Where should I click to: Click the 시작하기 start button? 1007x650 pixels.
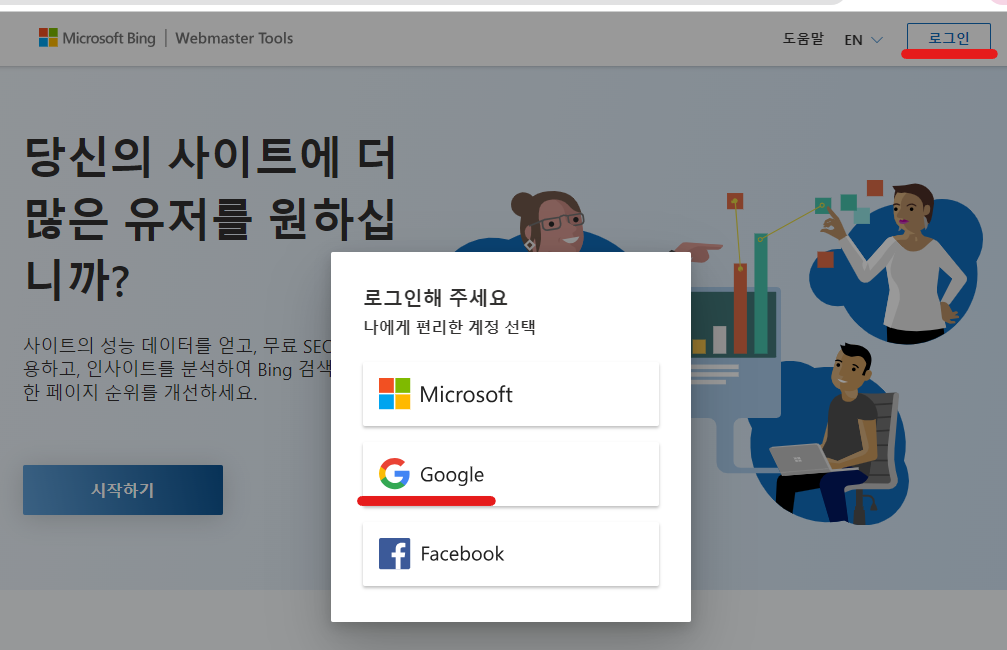pyautogui.click(x=123, y=490)
